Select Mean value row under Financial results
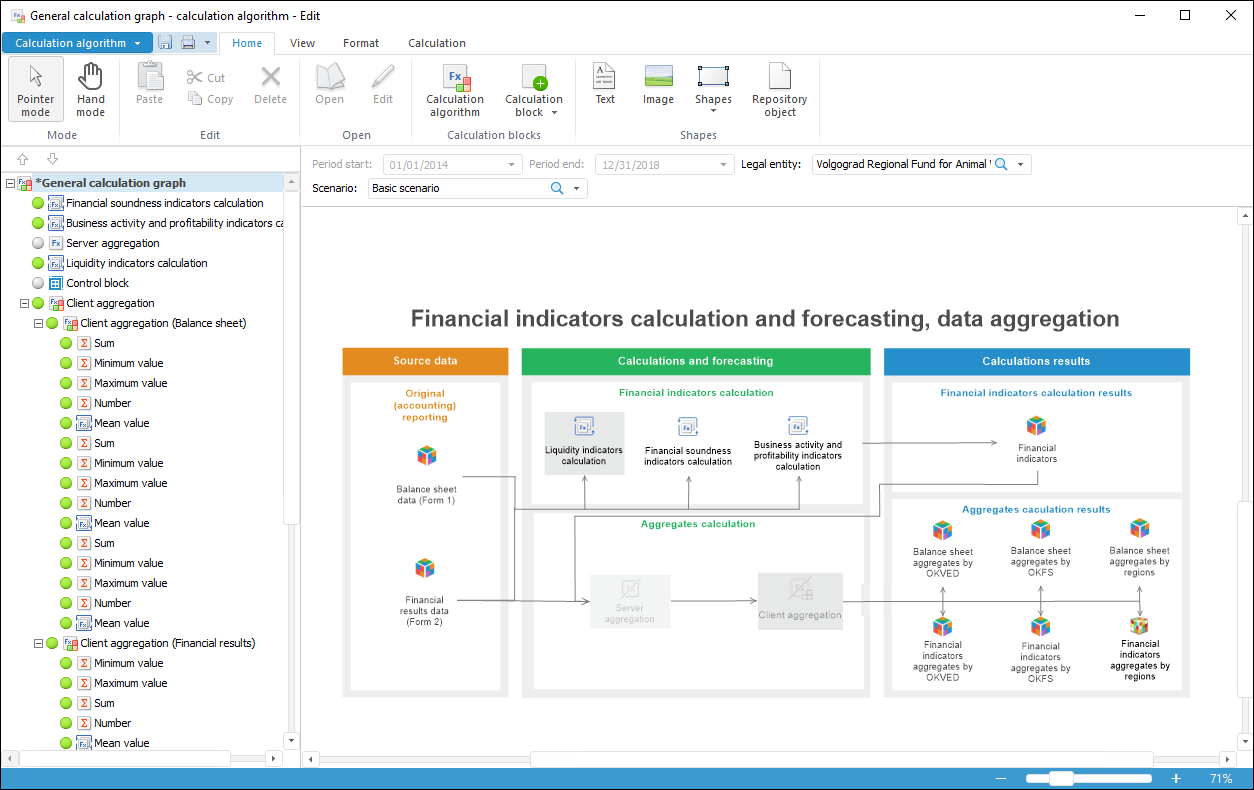The image size is (1254, 790). (121, 743)
